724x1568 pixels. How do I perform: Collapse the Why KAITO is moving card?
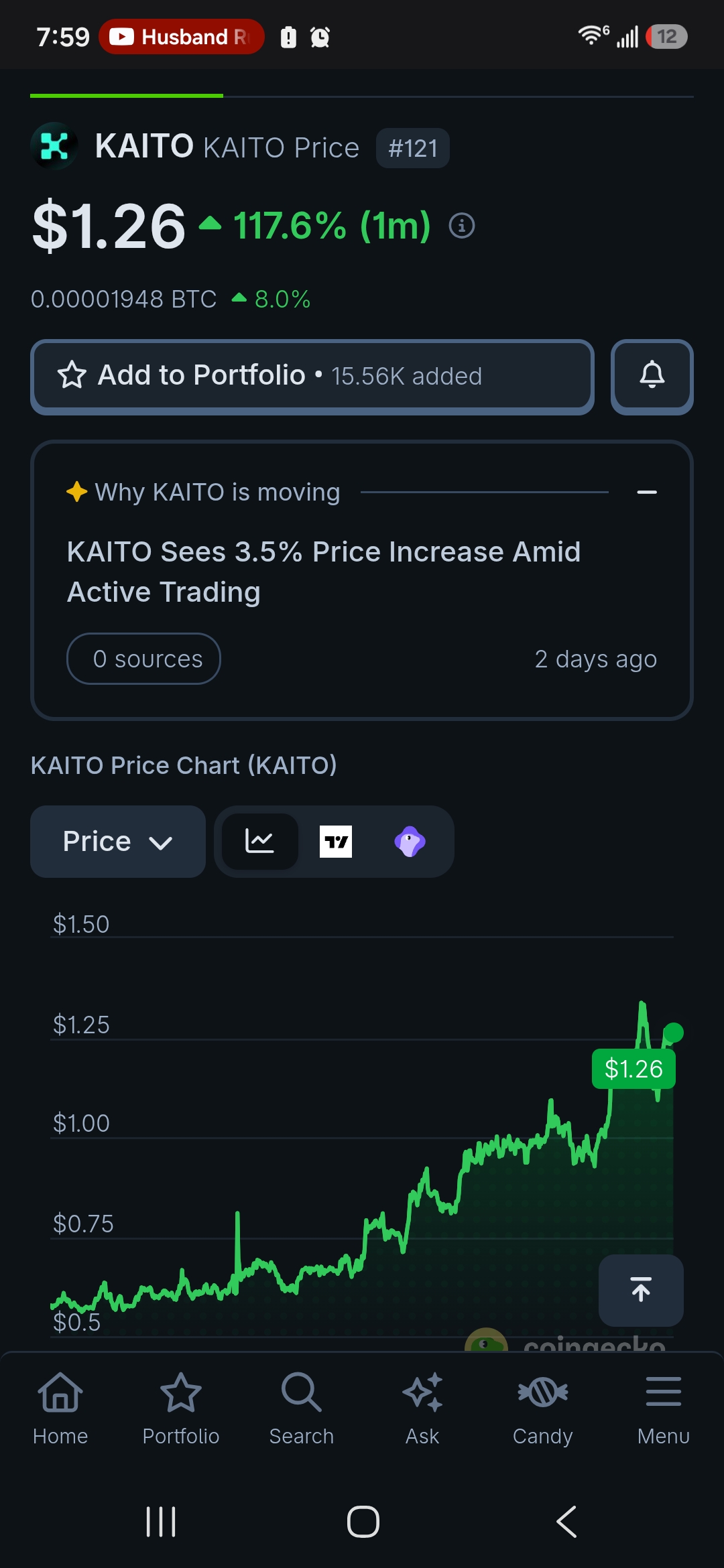point(647,493)
